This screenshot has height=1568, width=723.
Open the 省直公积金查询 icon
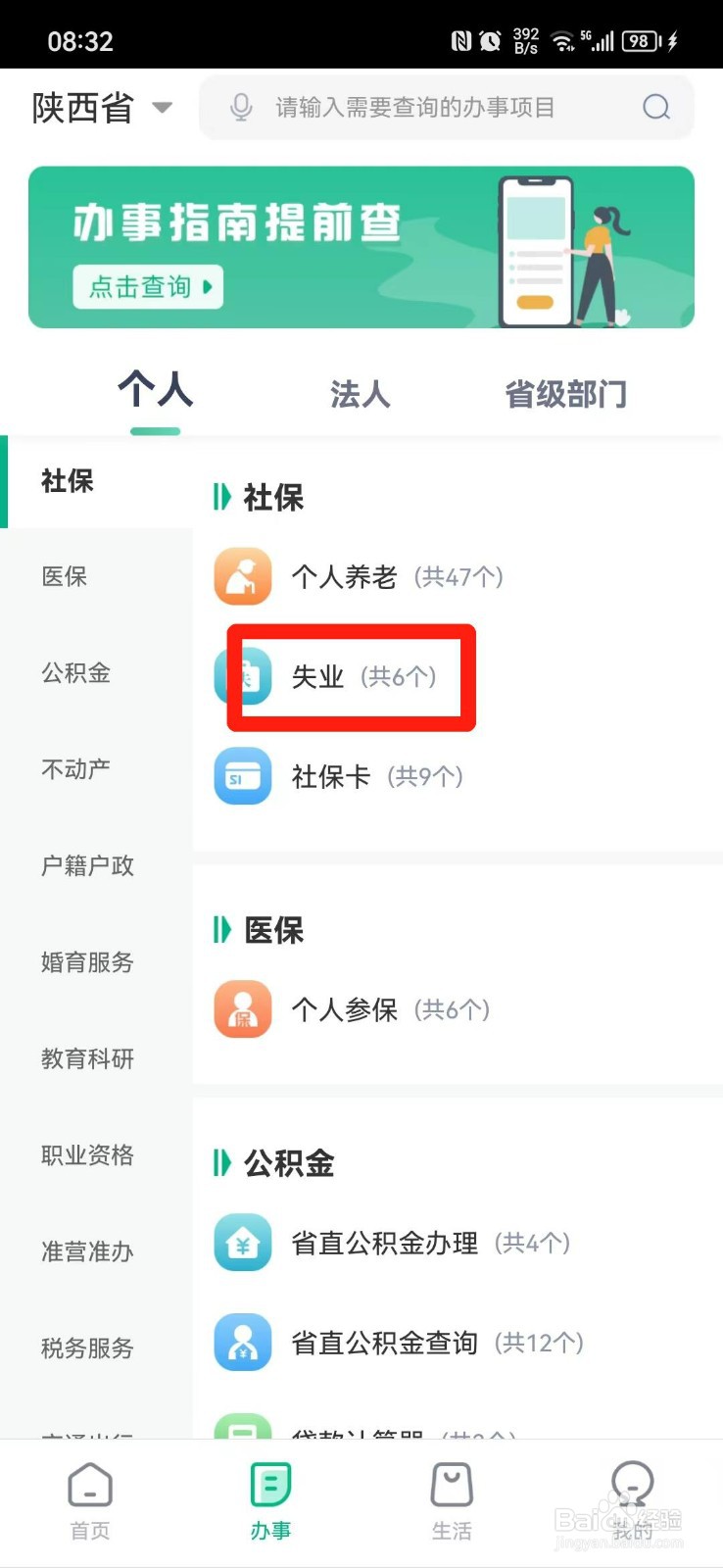[243, 1343]
